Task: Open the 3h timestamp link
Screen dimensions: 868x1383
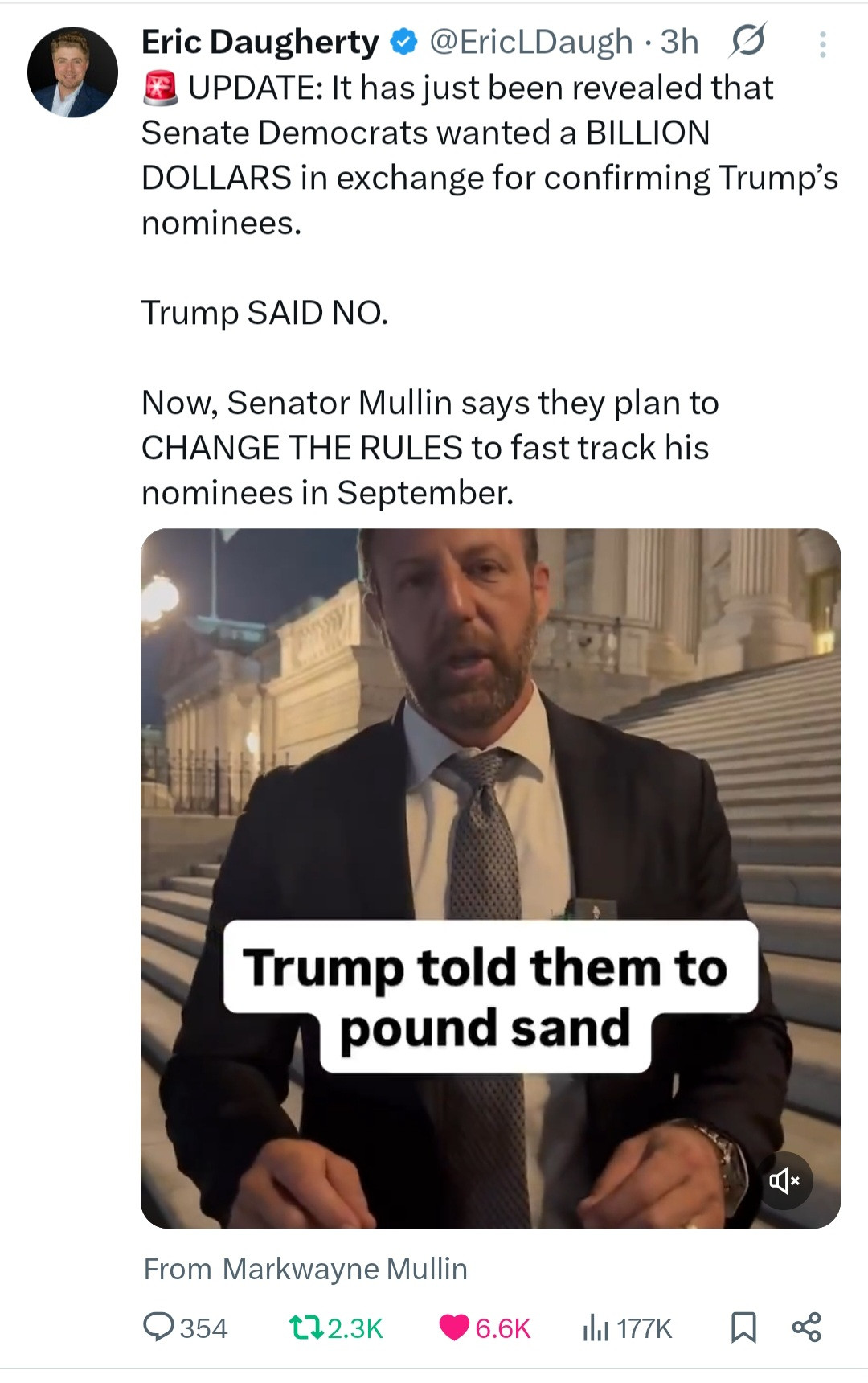Action: (x=679, y=42)
